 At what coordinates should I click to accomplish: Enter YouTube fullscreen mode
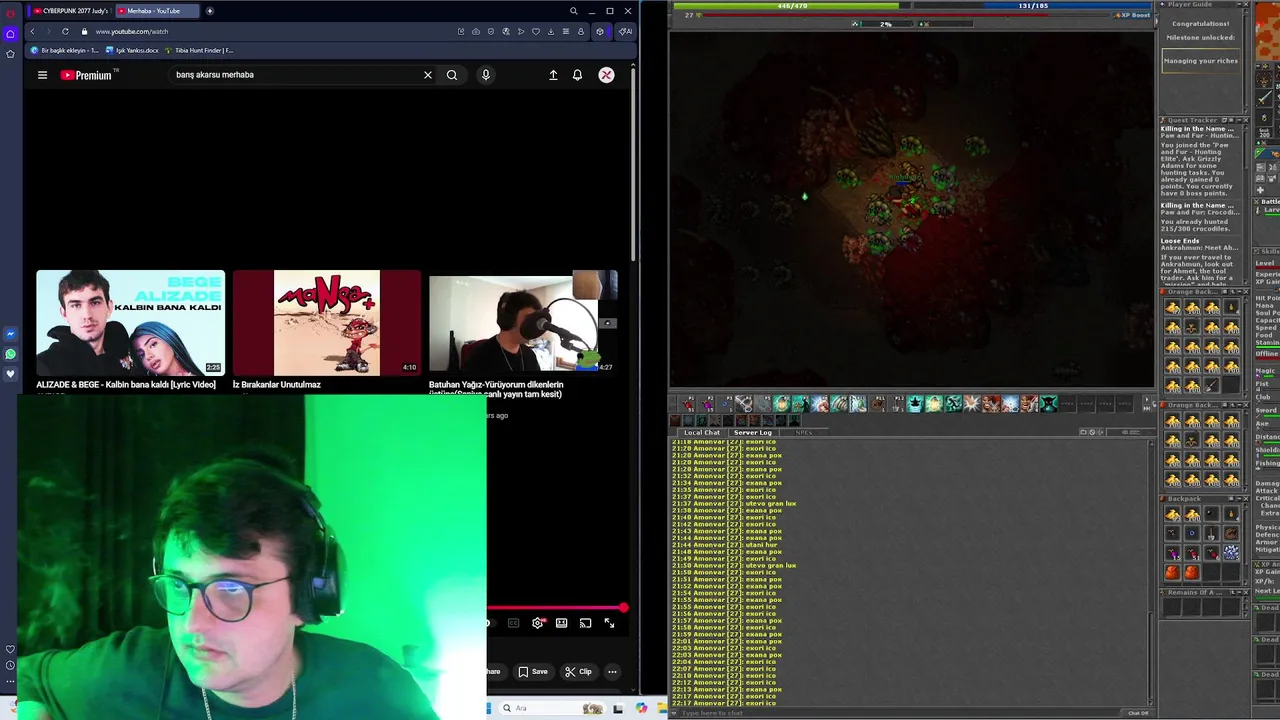pyautogui.click(x=610, y=623)
